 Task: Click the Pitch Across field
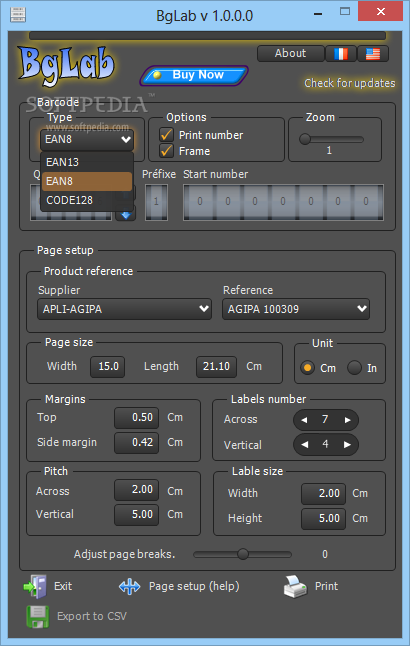click(x=136, y=490)
